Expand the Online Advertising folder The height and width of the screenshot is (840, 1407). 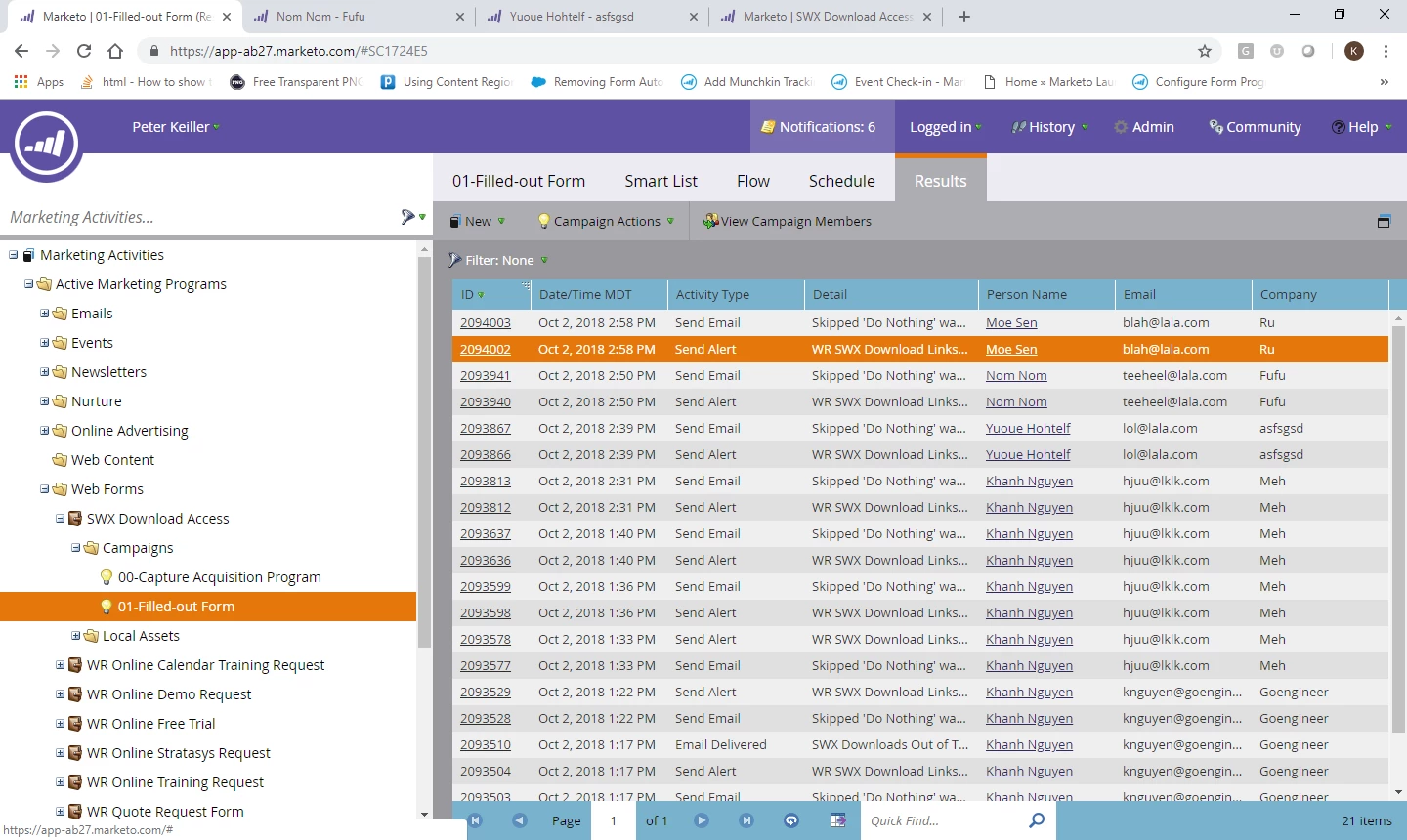(45, 431)
